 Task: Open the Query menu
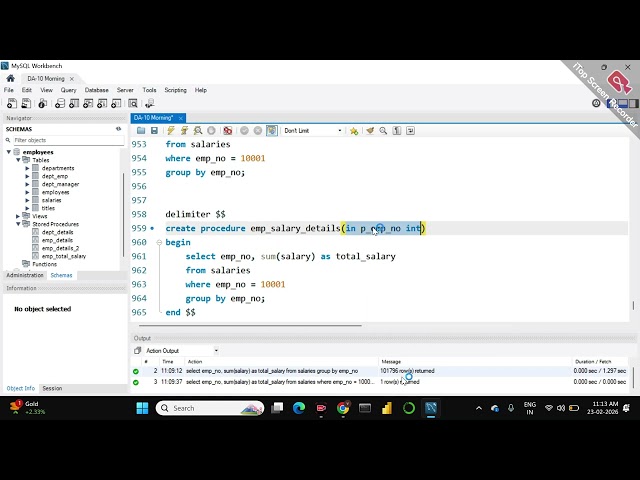69,90
